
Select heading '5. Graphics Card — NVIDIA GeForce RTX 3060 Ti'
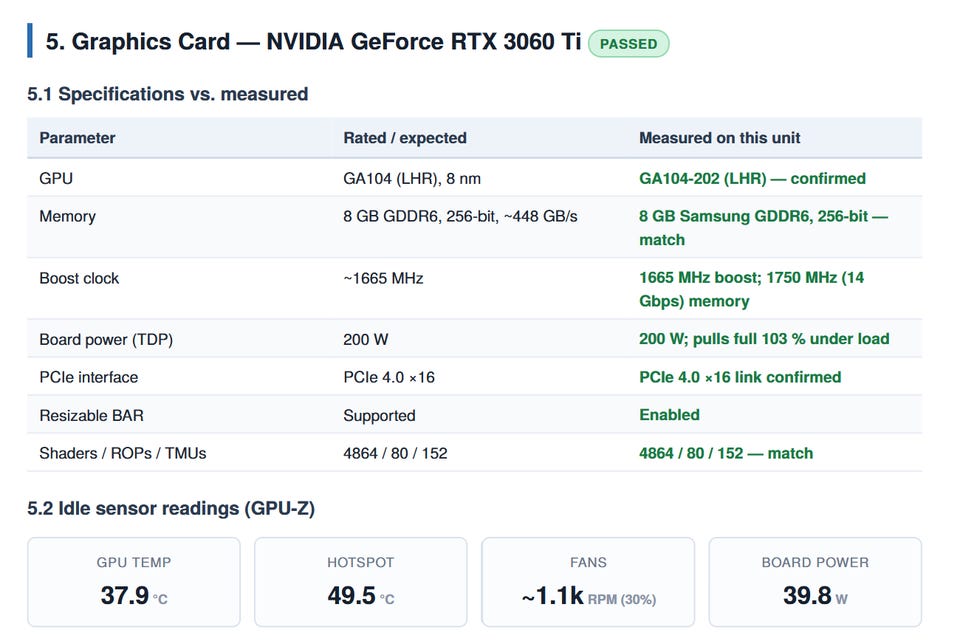pos(313,42)
